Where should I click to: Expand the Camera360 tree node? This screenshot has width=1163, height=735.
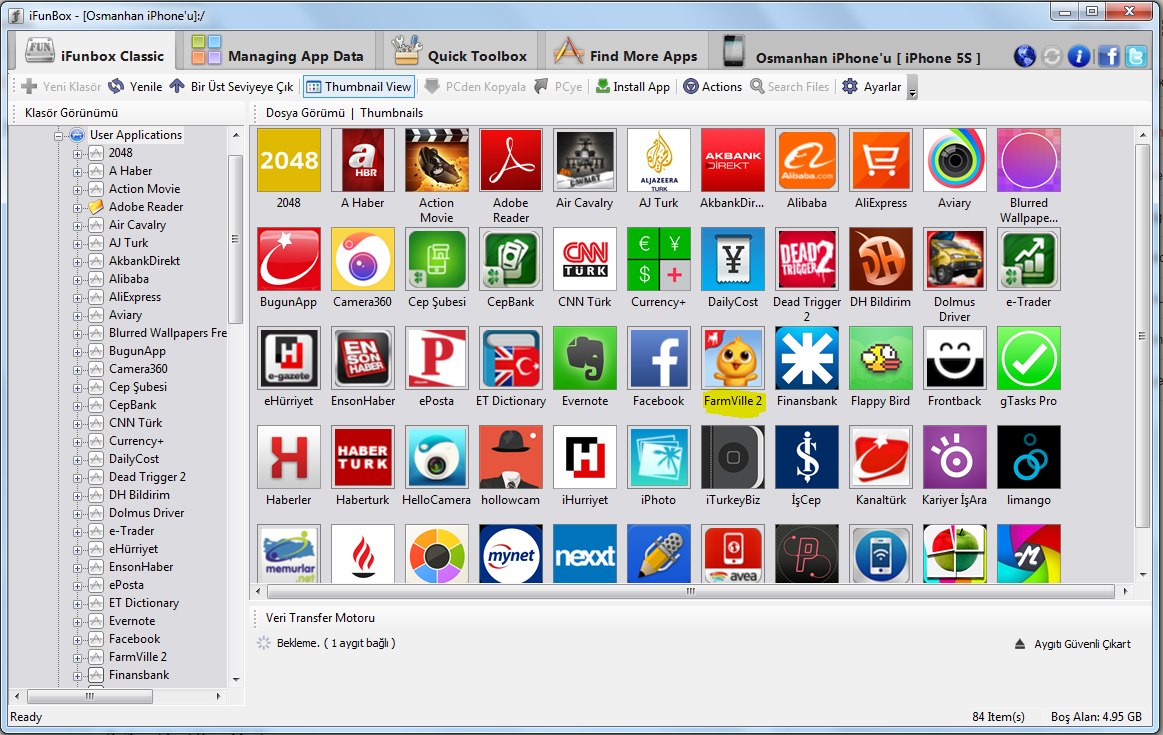[77, 370]
